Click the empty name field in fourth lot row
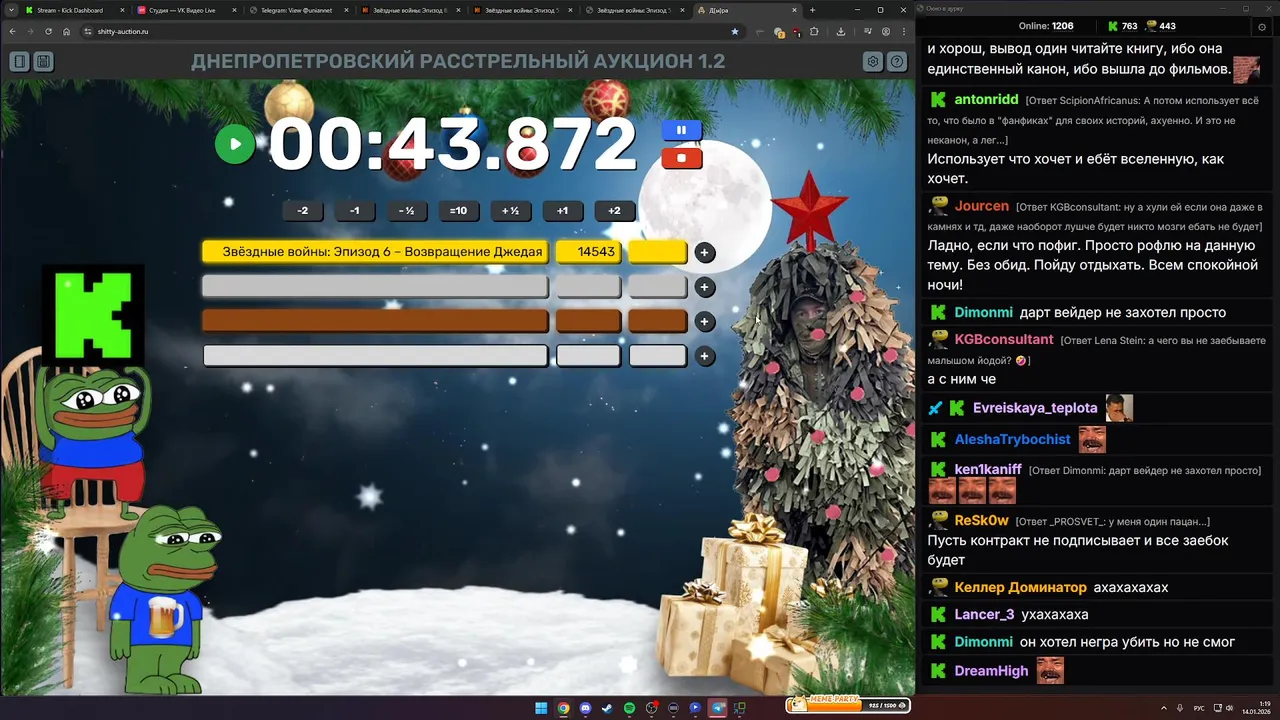 pos(375,356)
